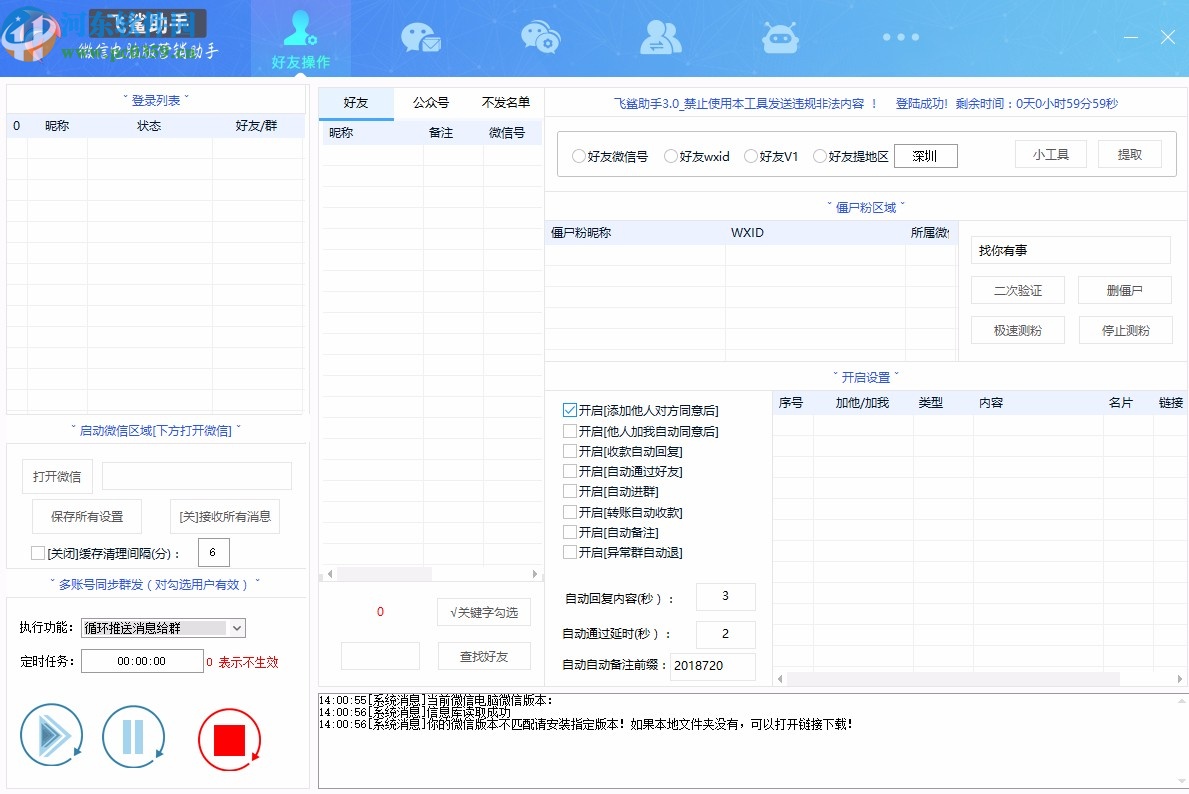Screen dimensions: 1189x794
Task: Collapse the 僵尸粉区域 section header
Action: (866, 207)
